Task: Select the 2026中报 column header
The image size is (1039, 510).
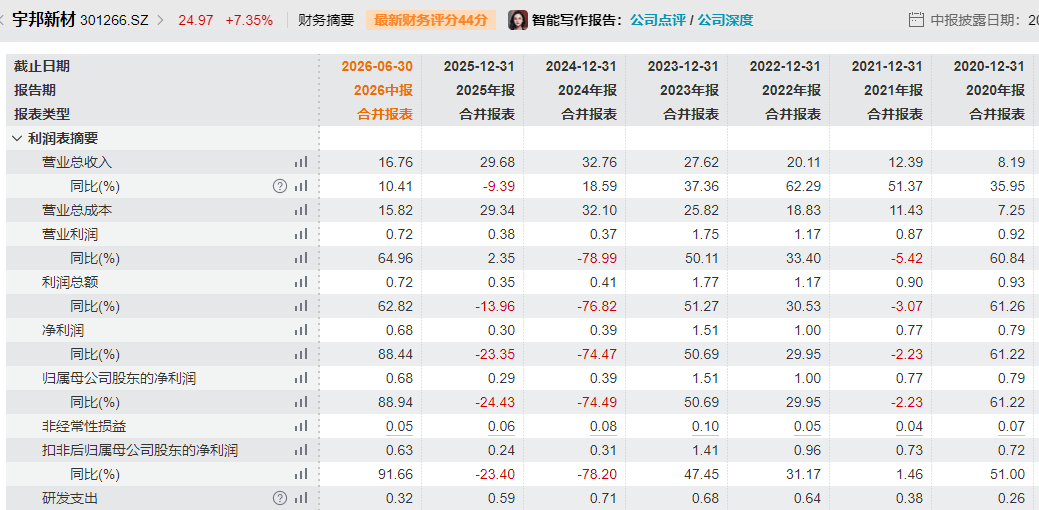Action: tap(385, 90)
